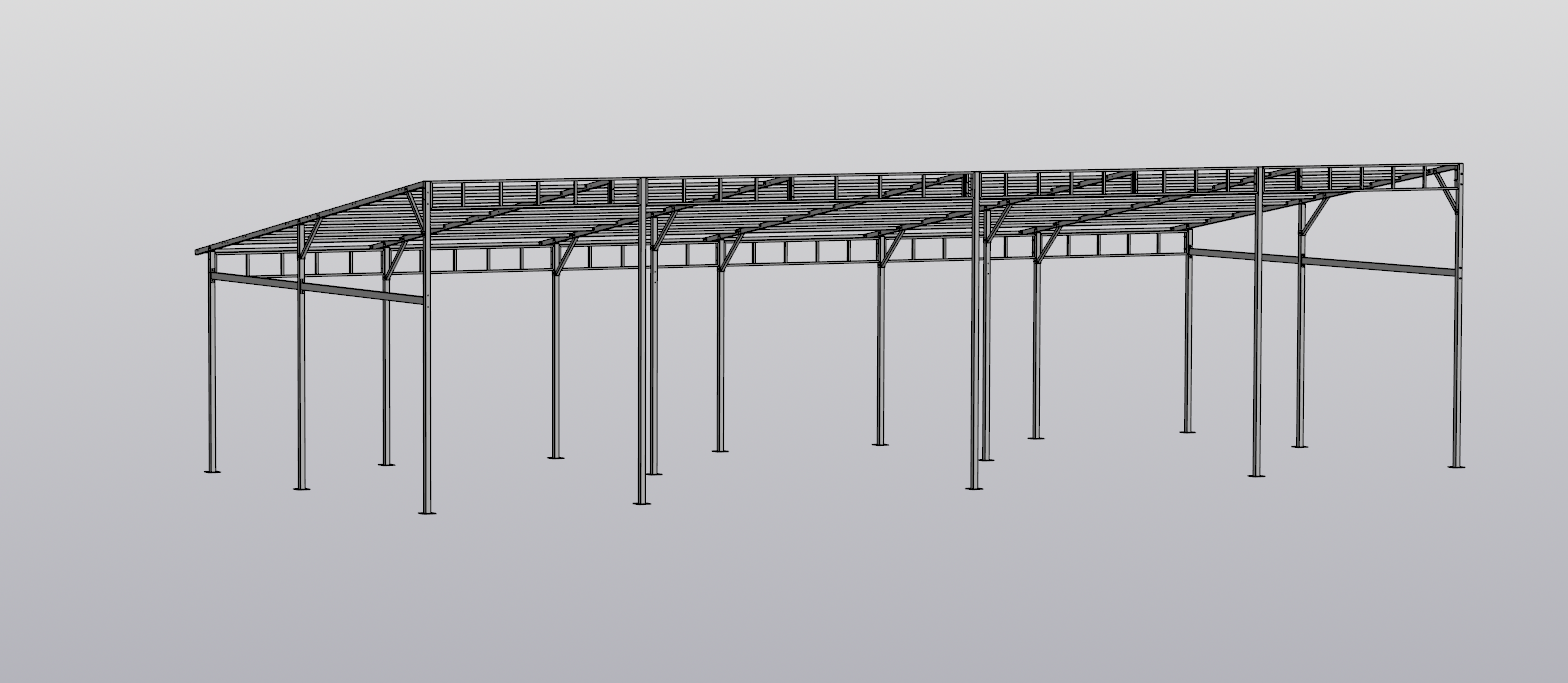This screenshot has width=1568, height=683.
Task: Select the leftmost column of the structure
Action: (212, 370)
